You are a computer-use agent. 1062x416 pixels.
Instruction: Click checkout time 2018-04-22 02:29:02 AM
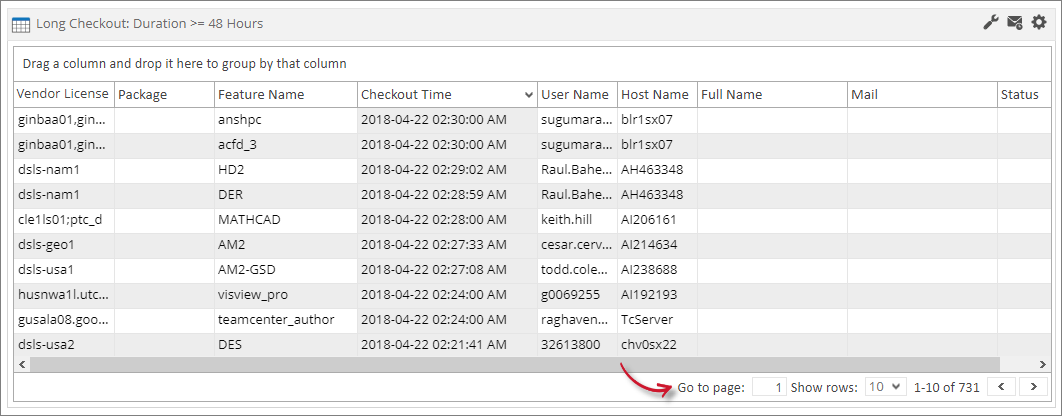pos(447,170)
